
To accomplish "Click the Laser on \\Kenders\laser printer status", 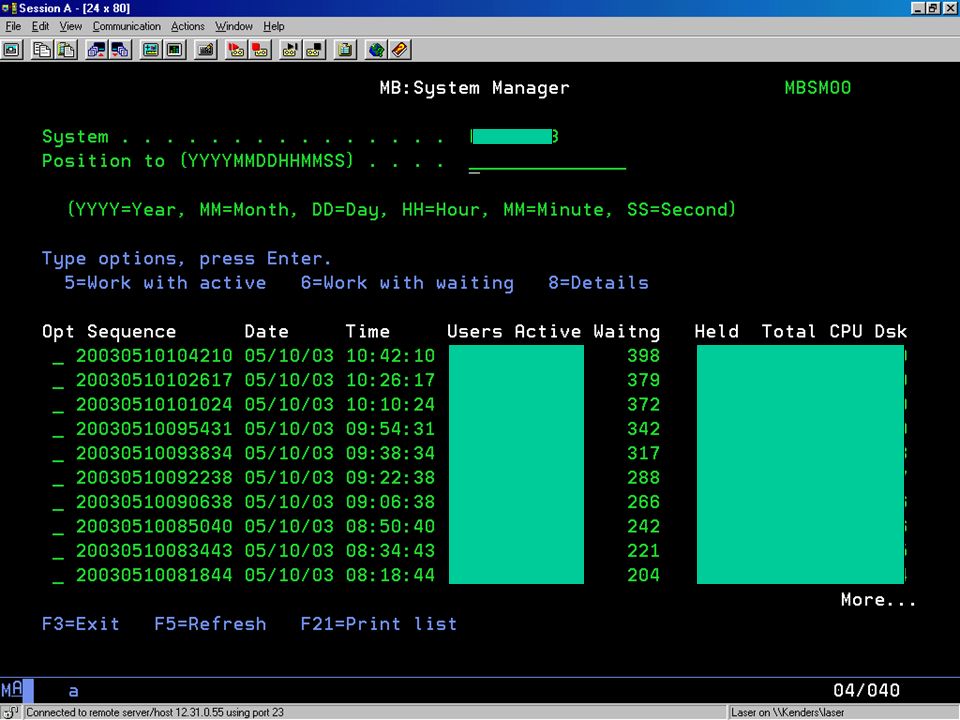I will coord(787,713).
